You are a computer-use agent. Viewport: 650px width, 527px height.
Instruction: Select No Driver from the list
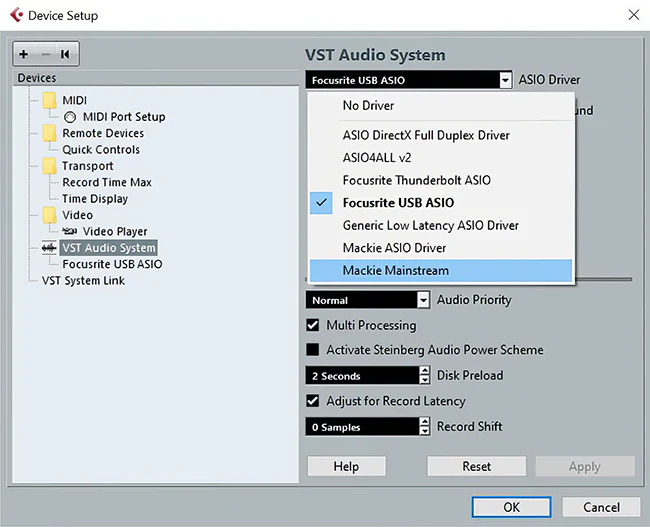[x=441, y=106]
